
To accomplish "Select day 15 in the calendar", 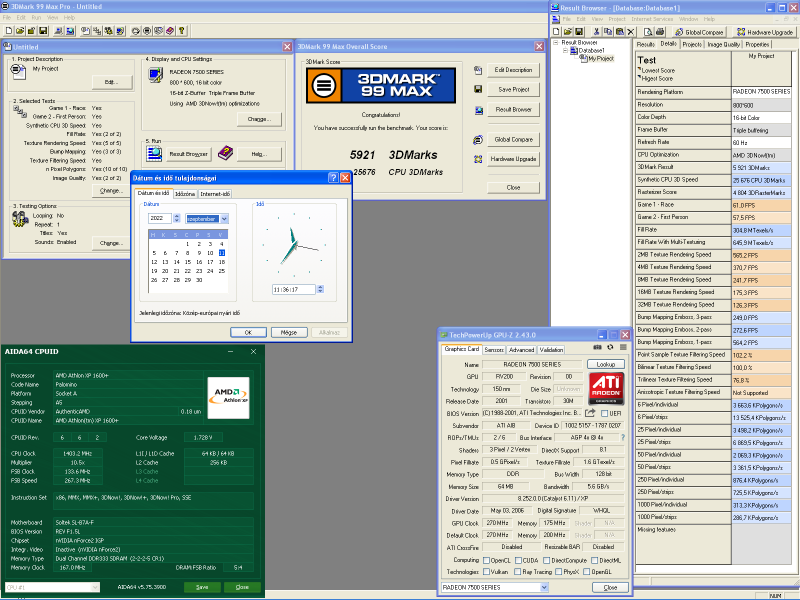I will (188, 262).
